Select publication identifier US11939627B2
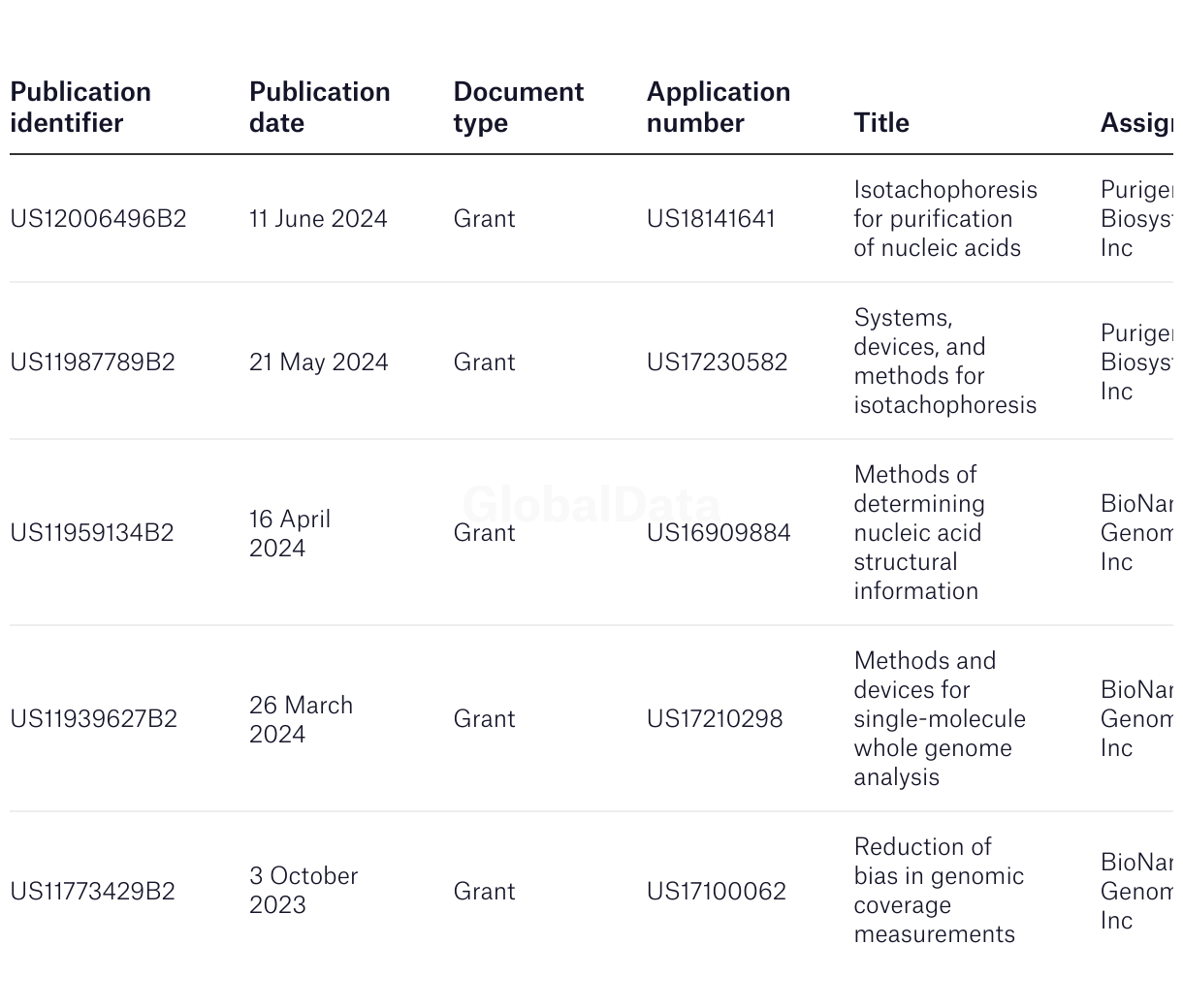The image size is (1183, 1008). click(x=93, y=719)
